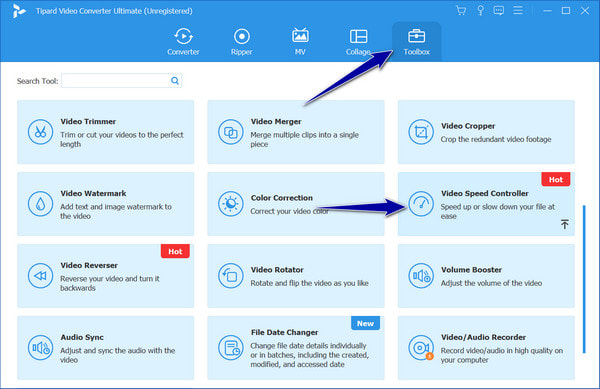The width and height of the screenshot is (600, 389).
Task: Click the Audio Sync title text
Action: click(x=82, y=337)
